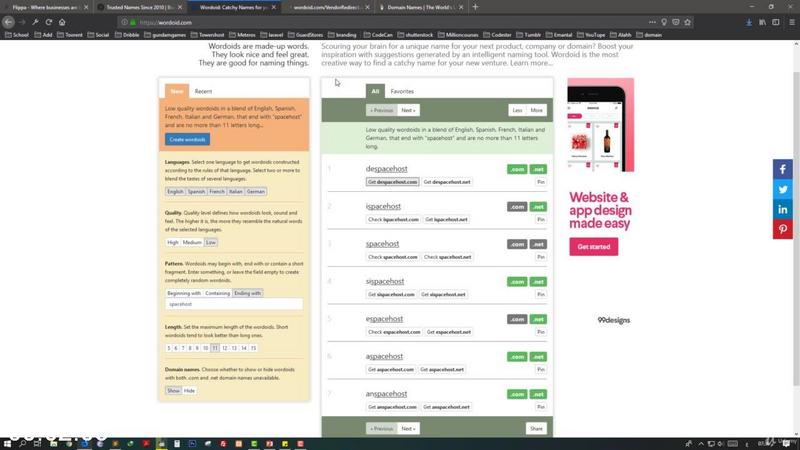Bookmark this page with the star icon
This screenshot has width=800, height=450.
point(688,22)
